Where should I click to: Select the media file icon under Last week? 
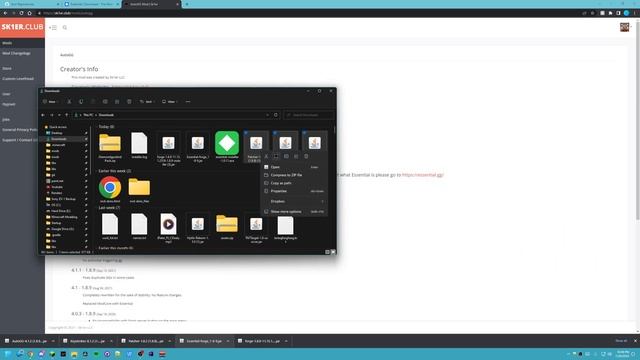tap(168, 224)
